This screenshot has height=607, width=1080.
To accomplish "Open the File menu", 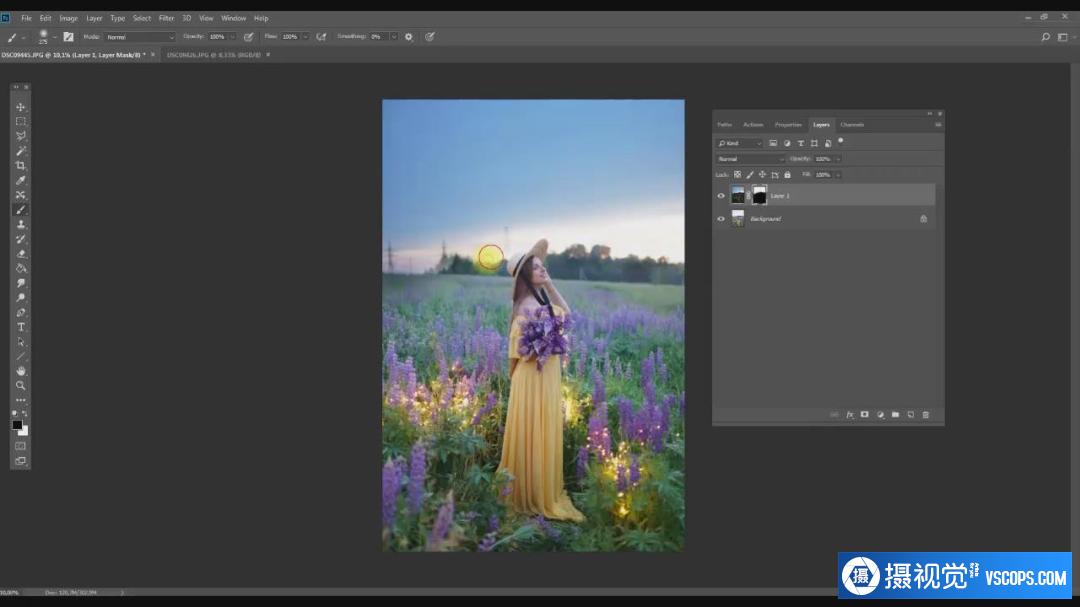I will tap(26, 19).
